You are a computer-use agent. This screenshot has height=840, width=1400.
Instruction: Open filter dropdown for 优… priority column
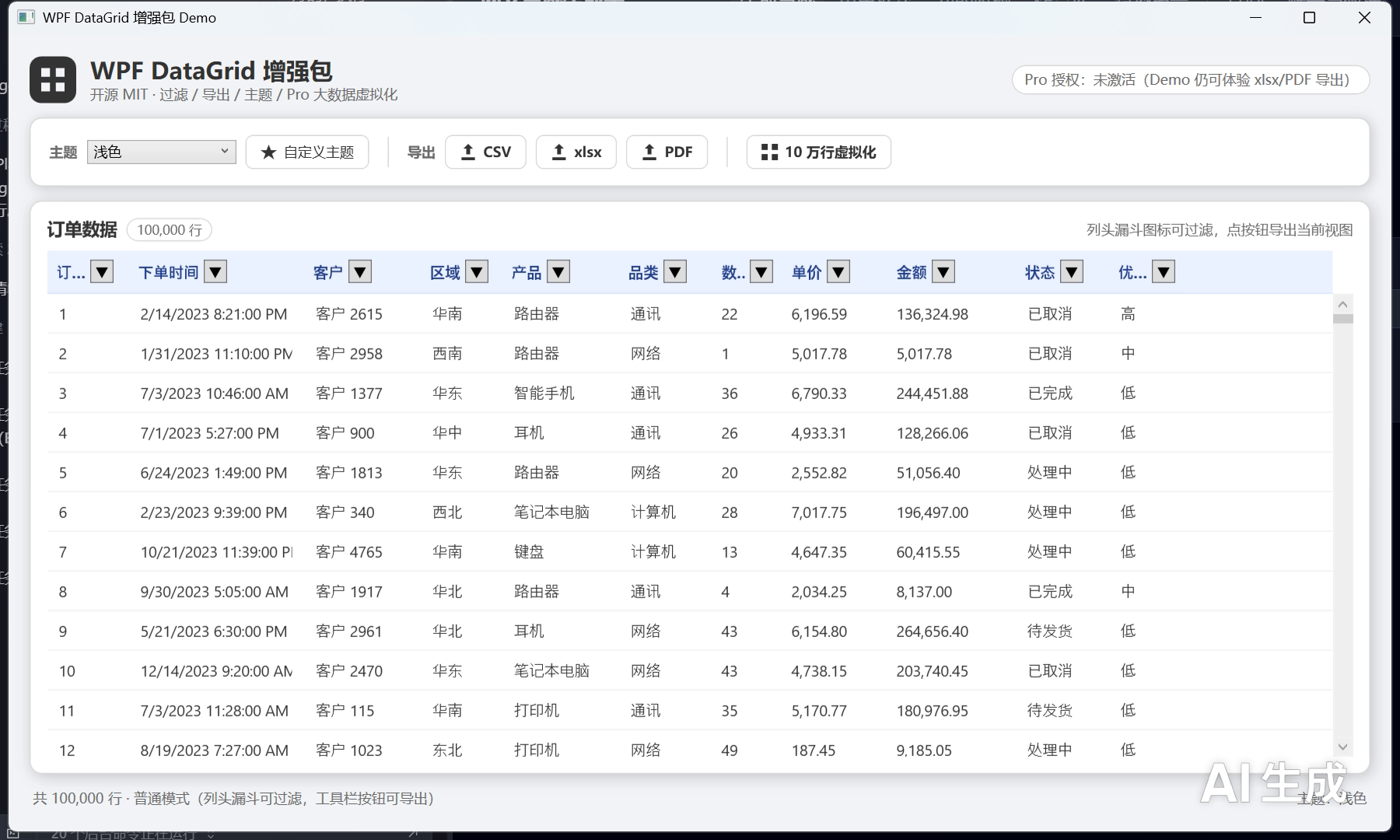1164,272
